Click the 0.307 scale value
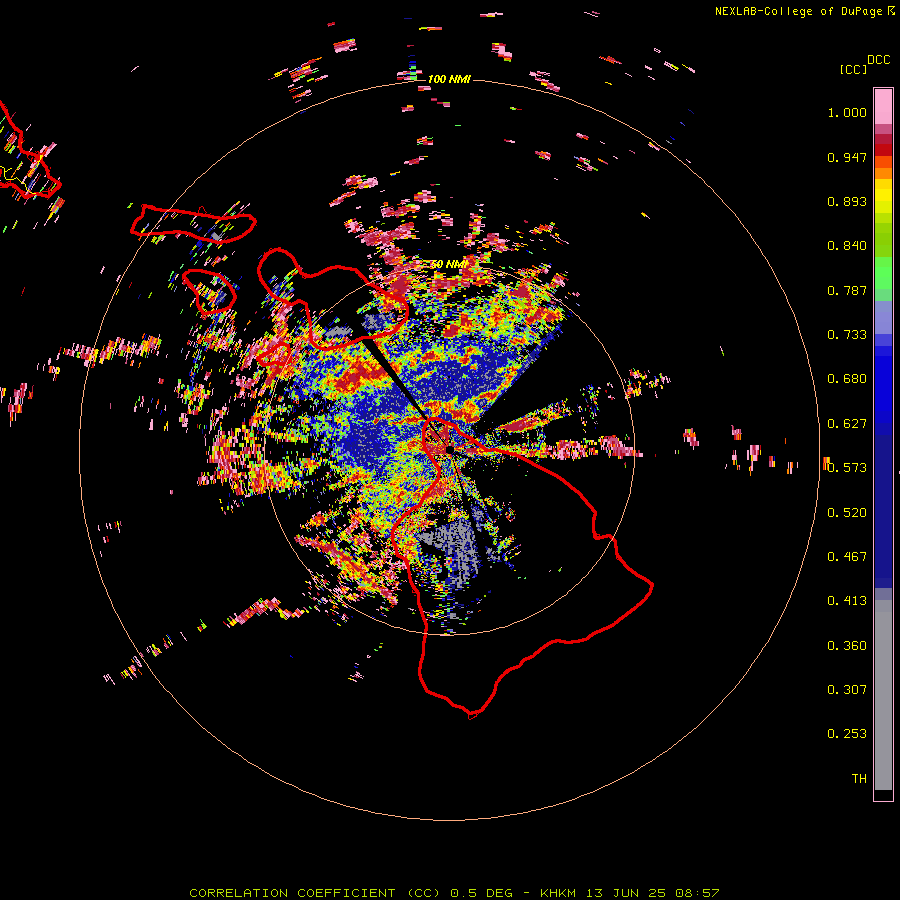This screenshot has width=900, height=900. (847, 690)
